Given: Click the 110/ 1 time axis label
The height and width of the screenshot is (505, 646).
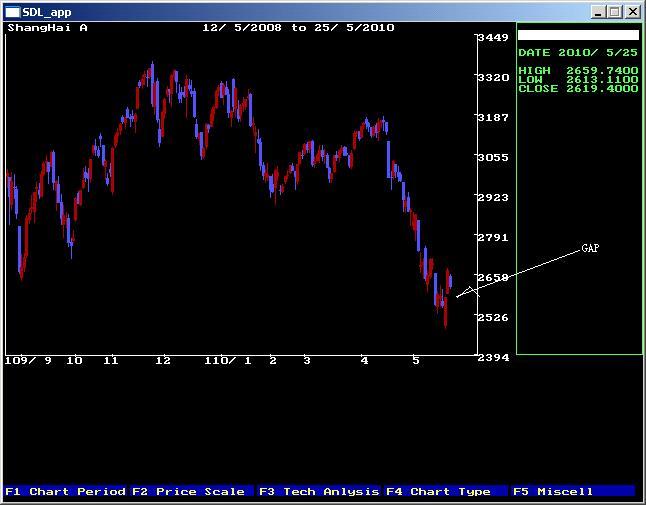Looking at the screenshot, I should click(228, 361).
